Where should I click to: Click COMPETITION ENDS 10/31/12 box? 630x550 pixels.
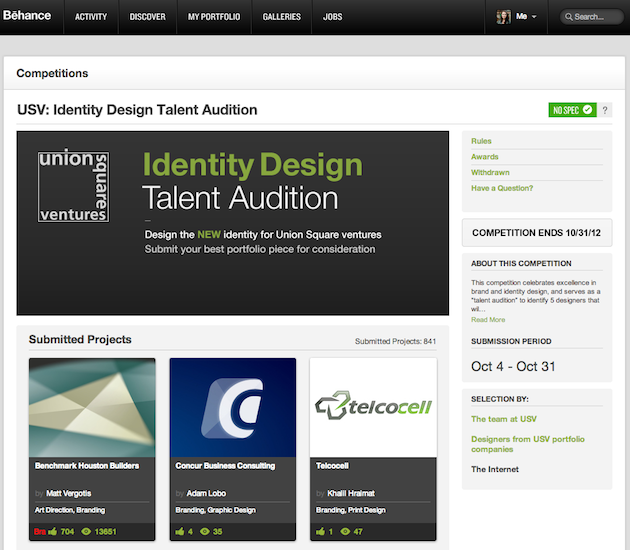[537, 233]
